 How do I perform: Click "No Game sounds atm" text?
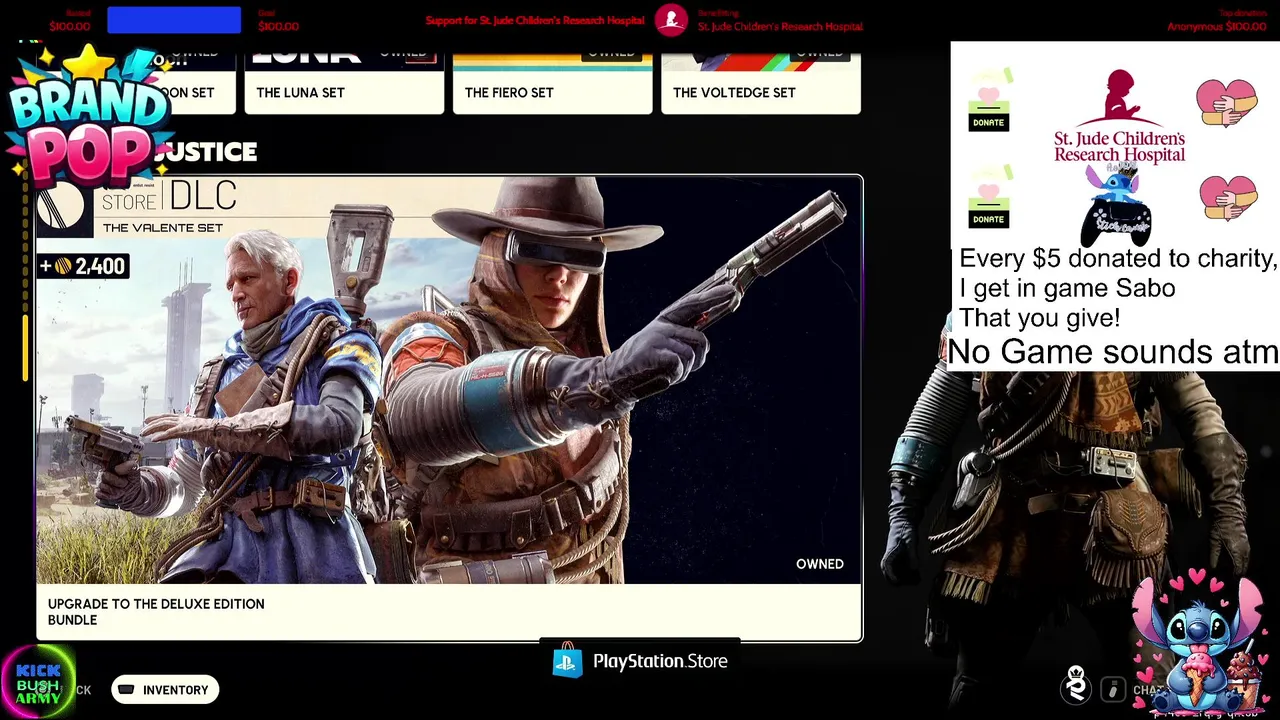(x=1113, y=352)
